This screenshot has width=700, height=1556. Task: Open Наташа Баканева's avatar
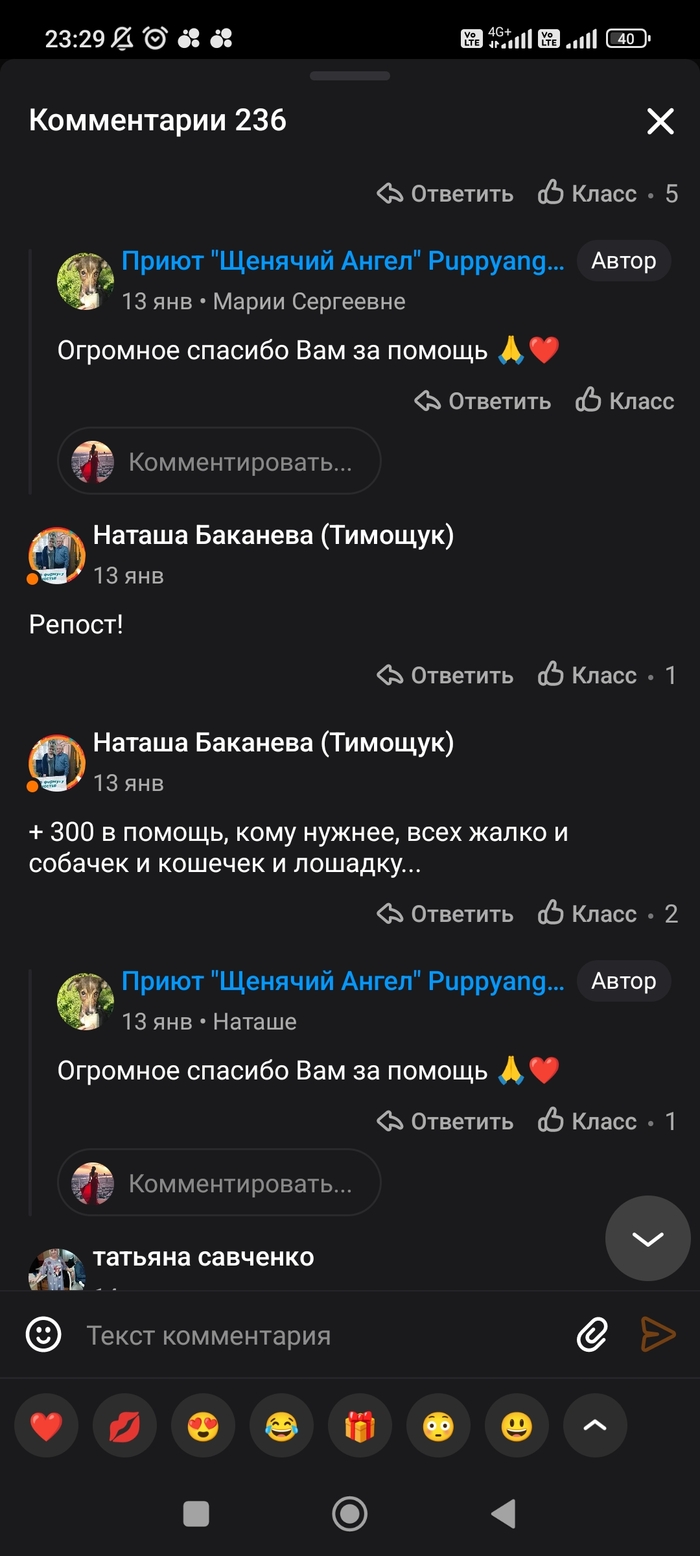pos(57,555)
